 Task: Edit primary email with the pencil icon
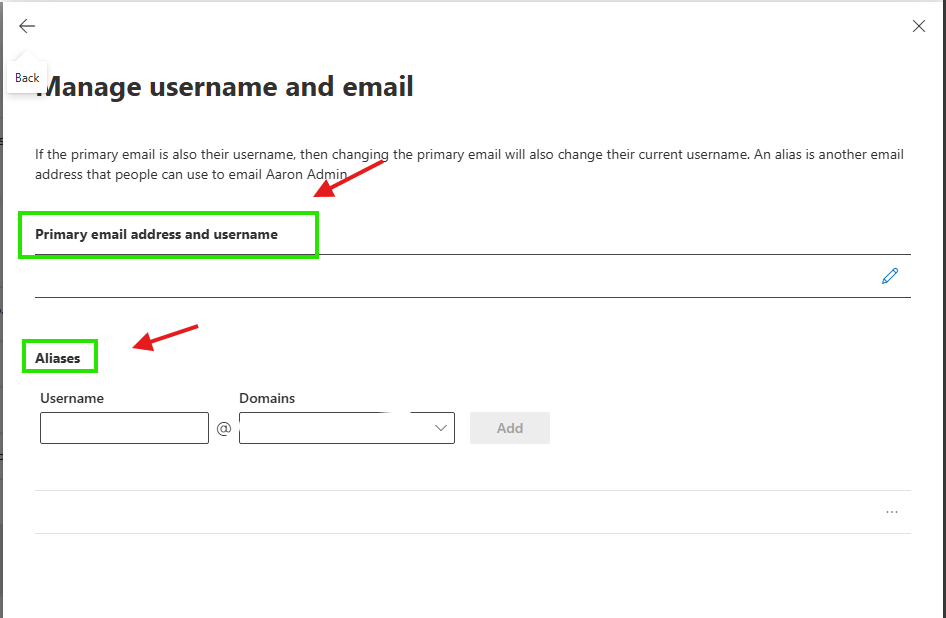pos(890,276)
